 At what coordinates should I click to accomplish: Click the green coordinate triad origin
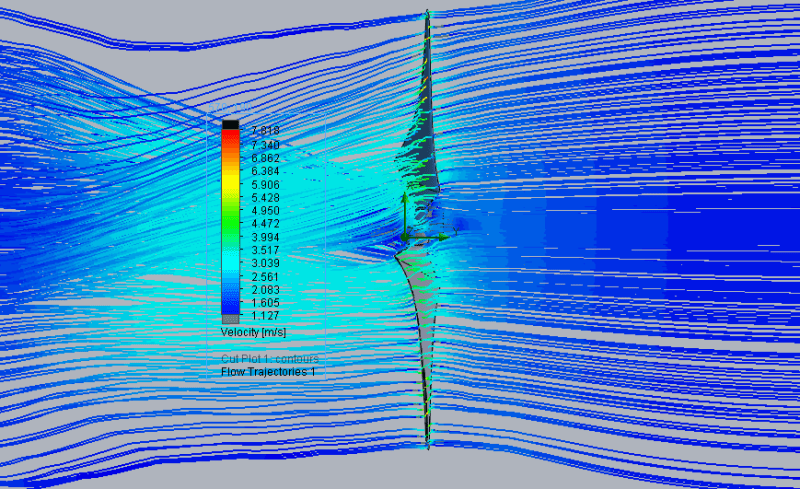(x=405, y=237)
